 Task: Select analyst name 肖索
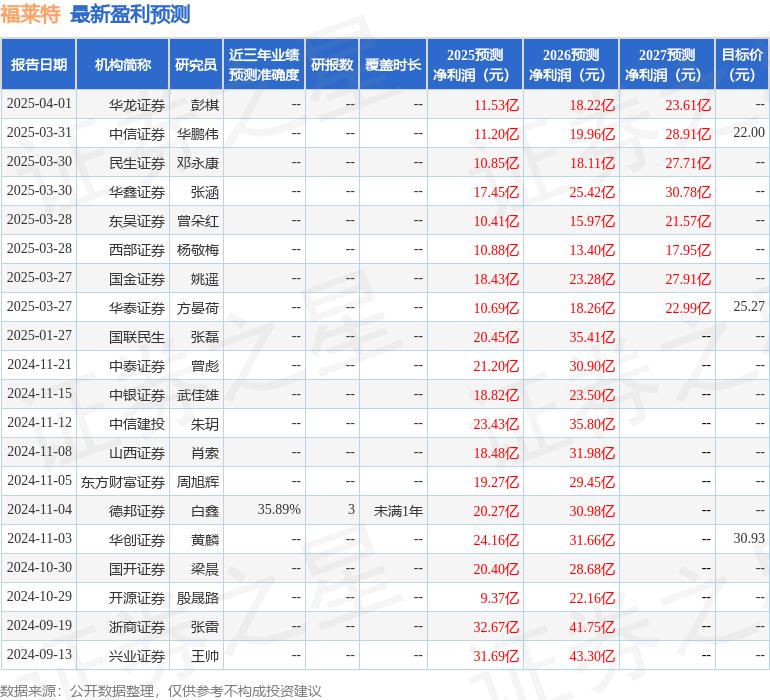tap(205, 452)
